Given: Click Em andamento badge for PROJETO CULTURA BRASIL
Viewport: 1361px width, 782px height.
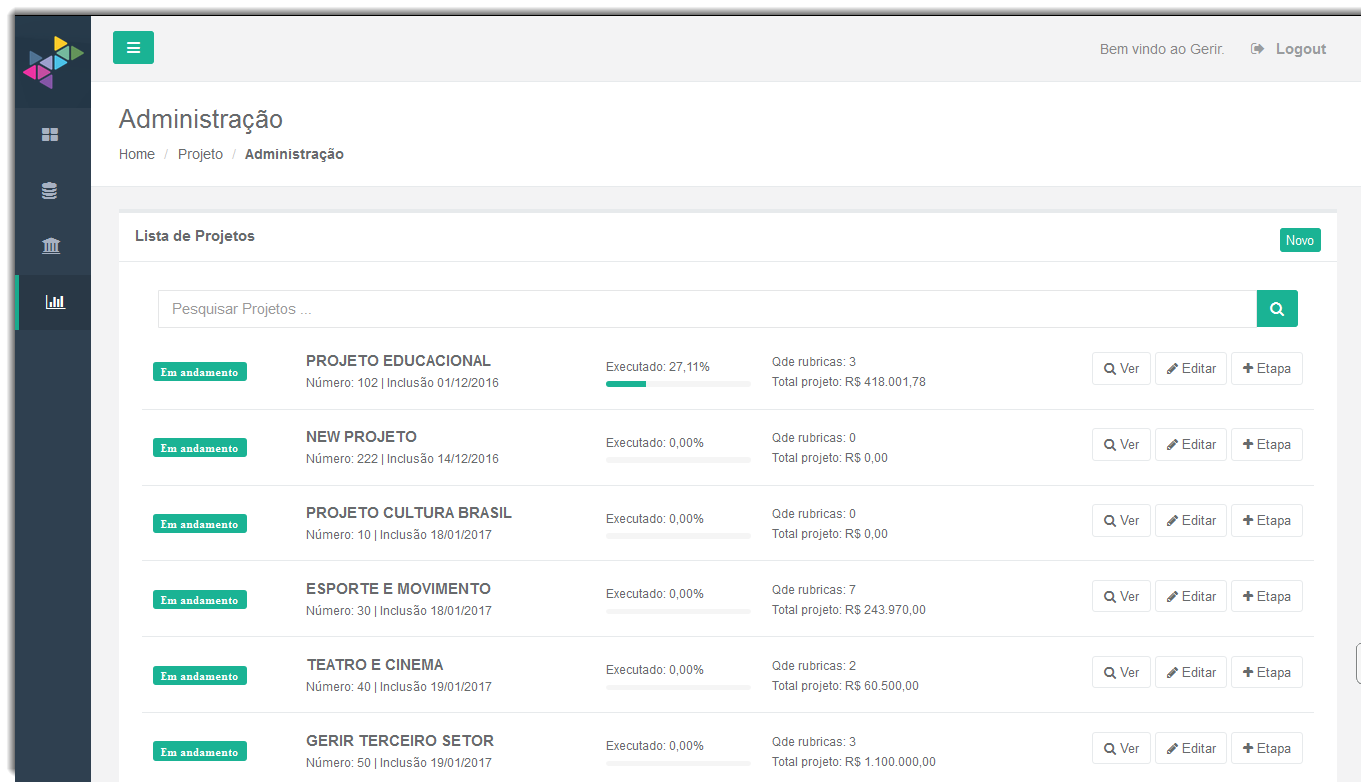Looking at the screenshot, I should pyautogui.click(x=200, y=524).
